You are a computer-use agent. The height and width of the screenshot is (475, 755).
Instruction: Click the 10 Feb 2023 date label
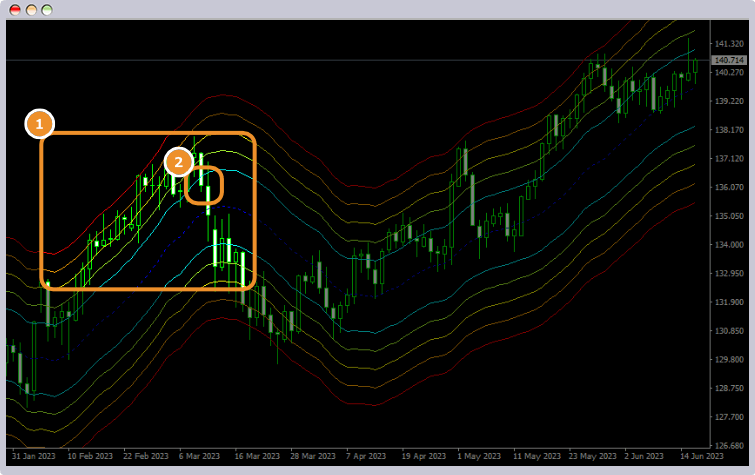(90, 456)
